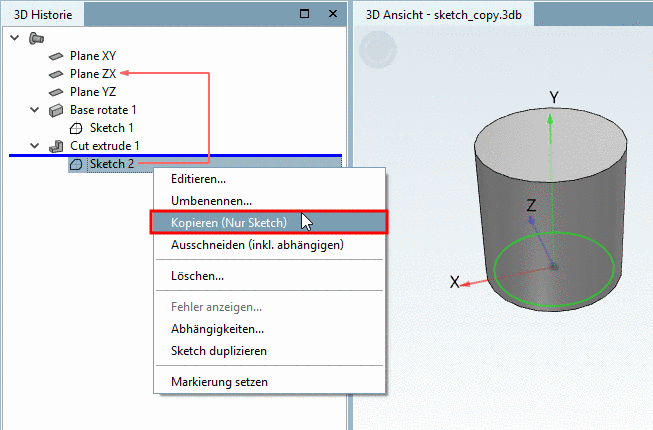Click the Plane XY icon
653x430 pixels.
(56, 56)
